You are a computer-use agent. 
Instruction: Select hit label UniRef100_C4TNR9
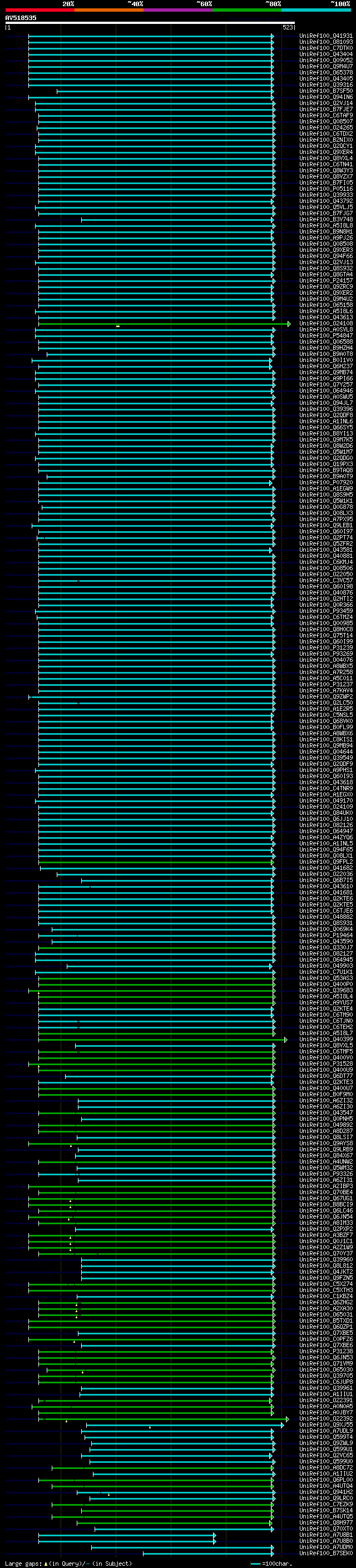click(x=325, y=788)
